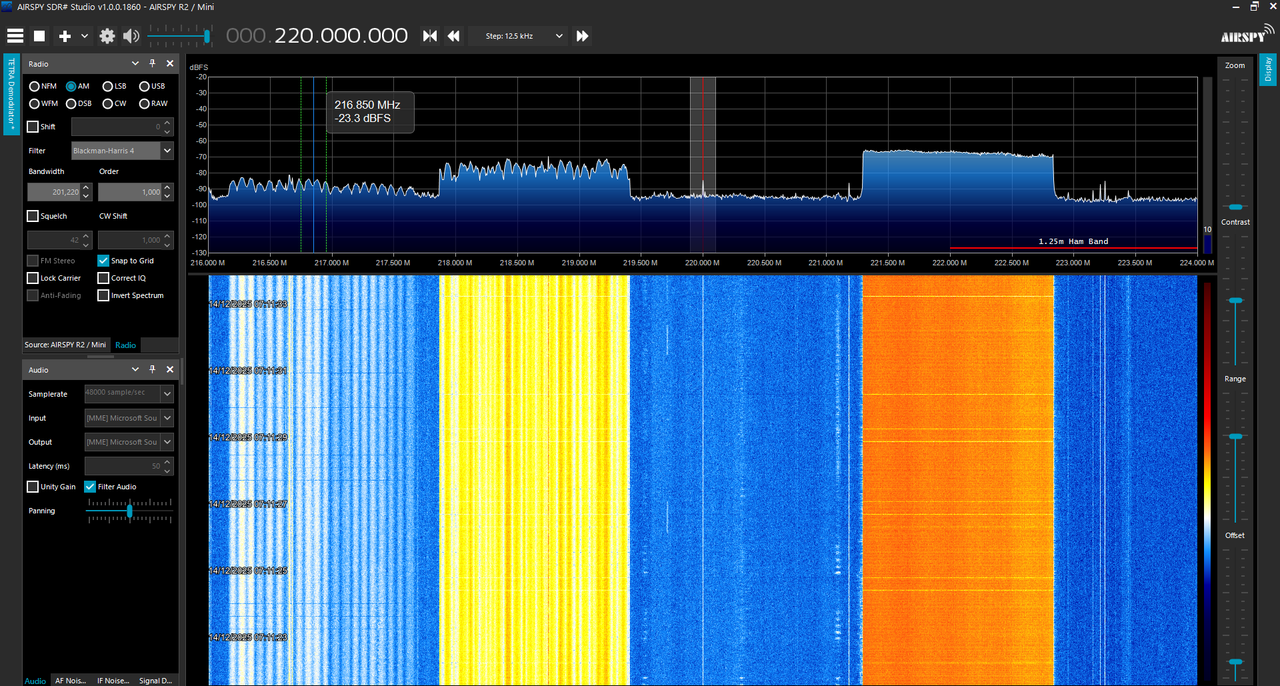Open the TETRA Demodulator side tab
This screenshot has height=686, width=1280.
(11, 94)
